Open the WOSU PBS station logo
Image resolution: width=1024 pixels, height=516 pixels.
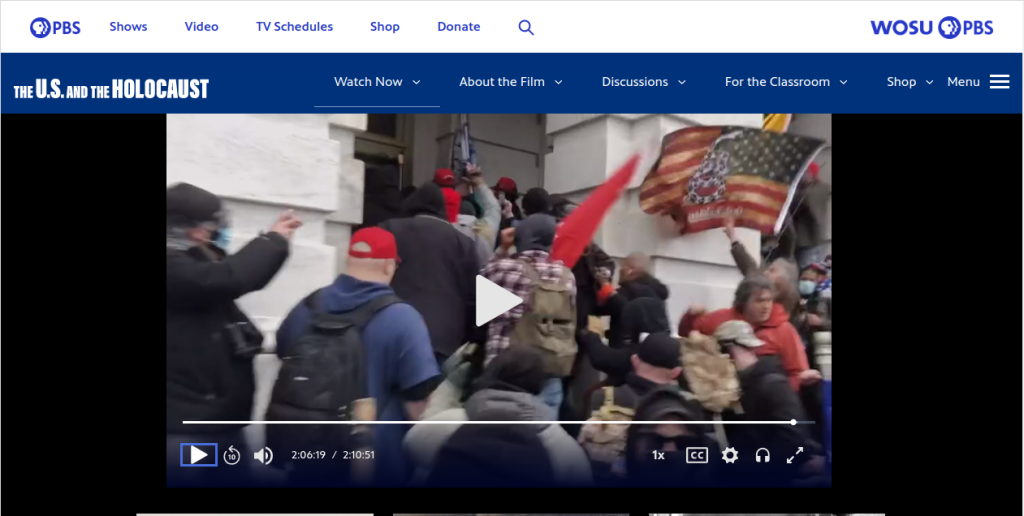(932, 27)
